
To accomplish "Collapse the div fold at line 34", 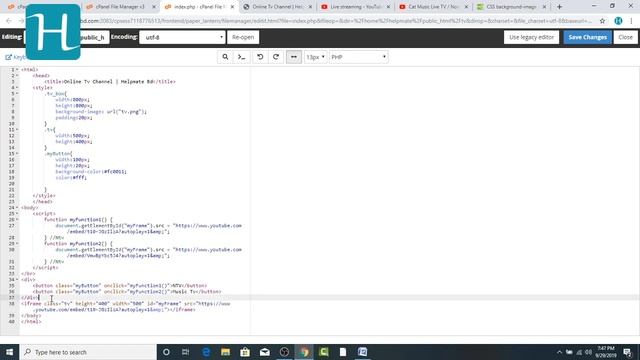I will coord(17,280).
